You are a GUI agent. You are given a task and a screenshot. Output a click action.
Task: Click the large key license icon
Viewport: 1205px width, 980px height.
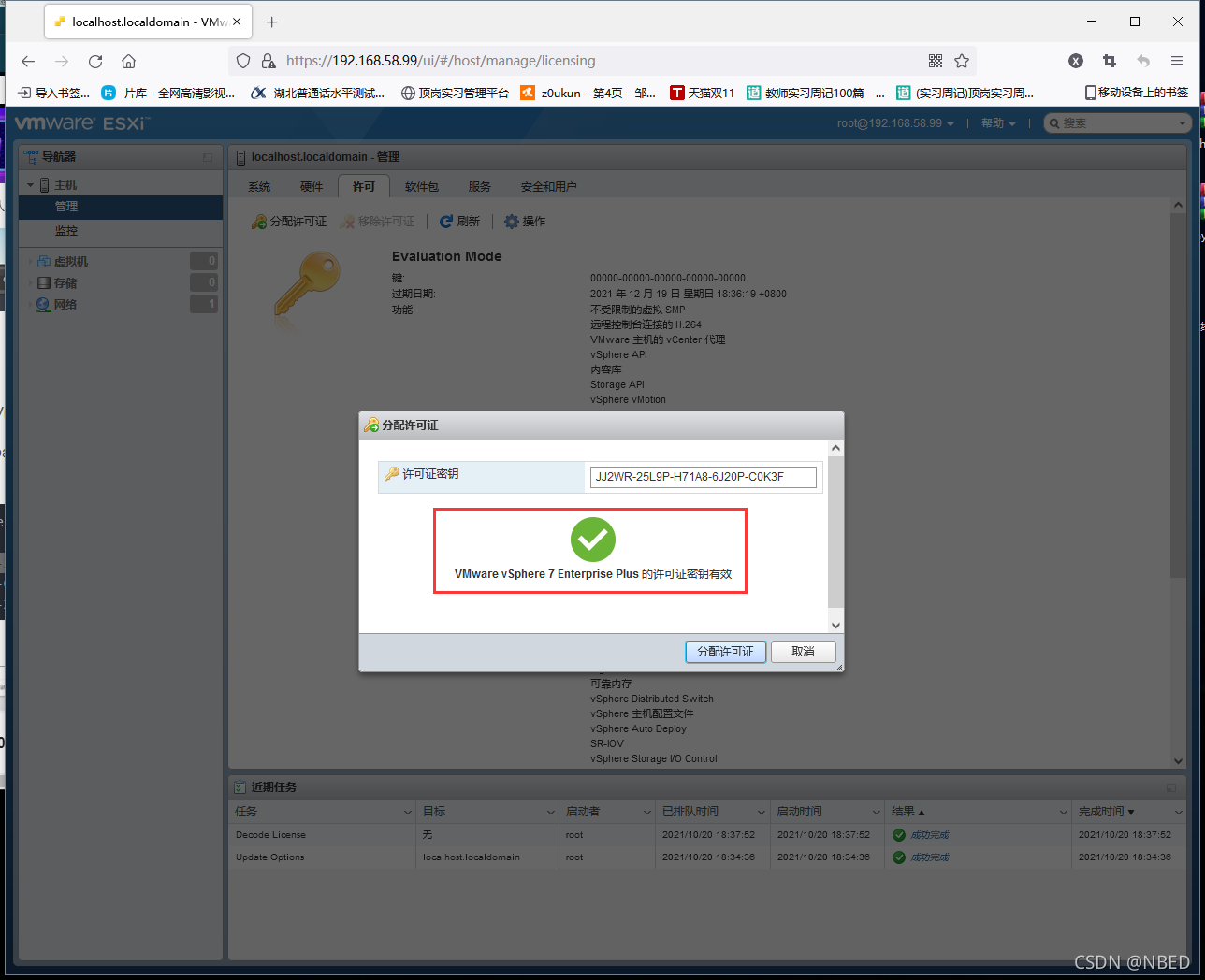(306, 284)
